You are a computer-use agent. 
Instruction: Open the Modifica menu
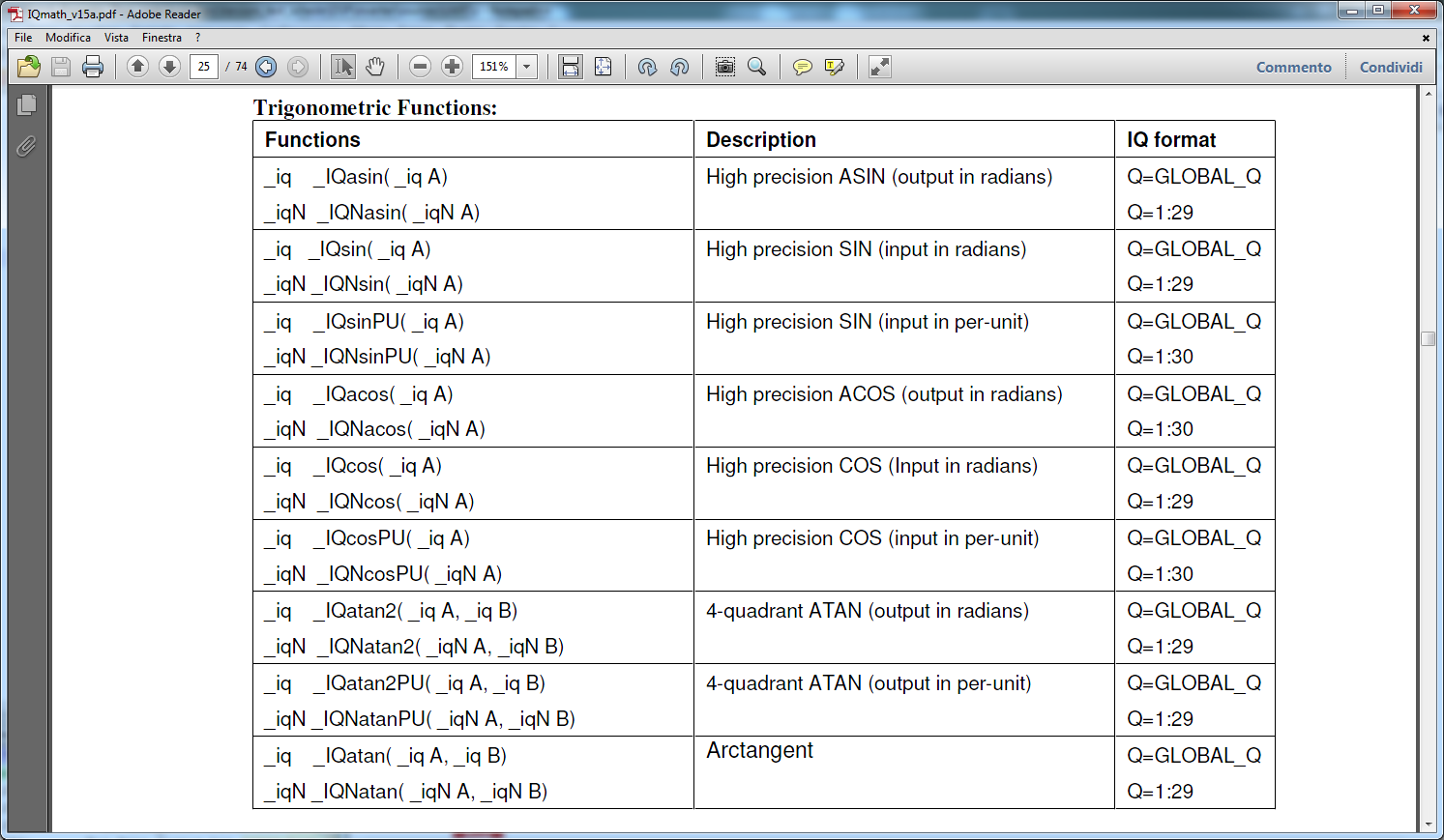tap(68, 38)
